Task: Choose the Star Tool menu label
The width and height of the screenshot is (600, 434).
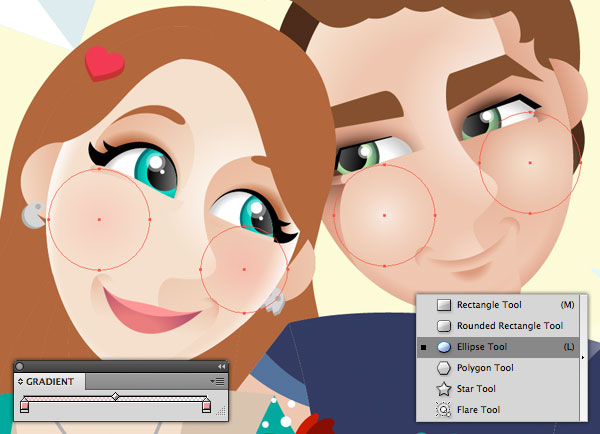Action: pos(476,389)
